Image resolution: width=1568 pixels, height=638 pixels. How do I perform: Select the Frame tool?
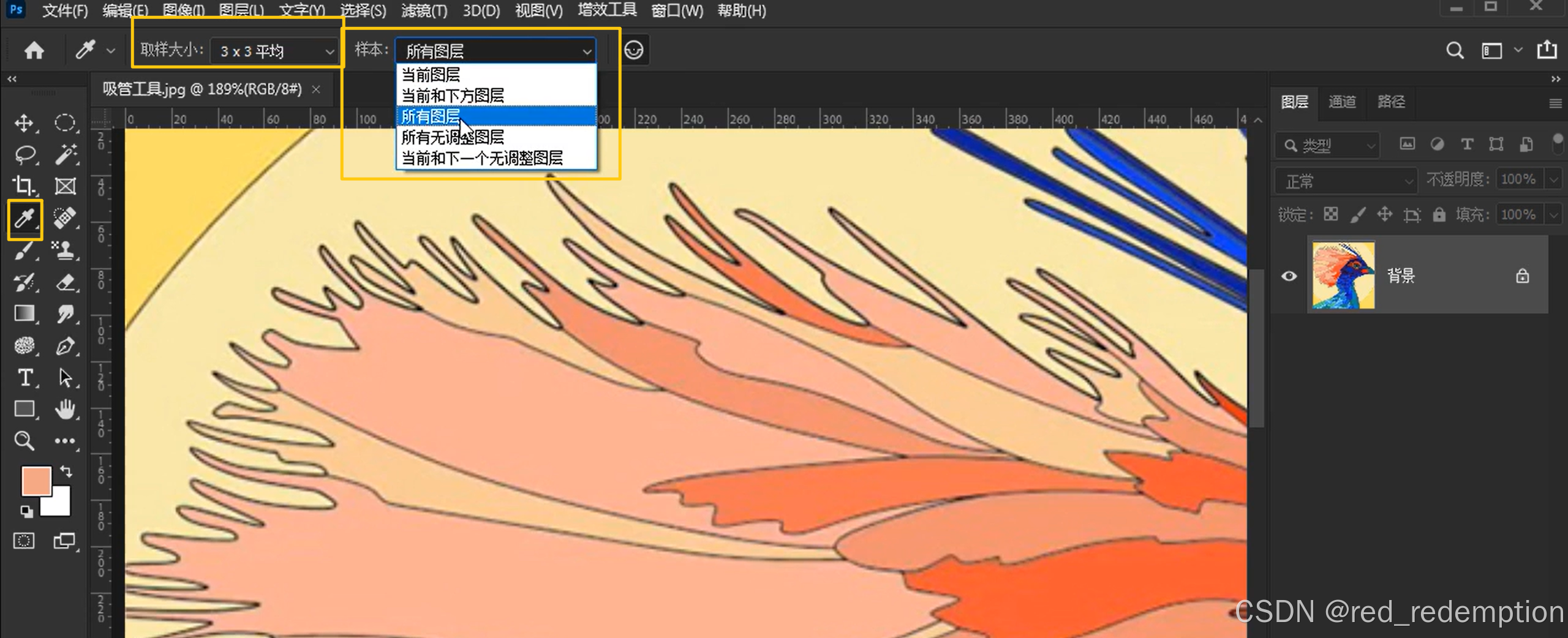coord(65,186)
